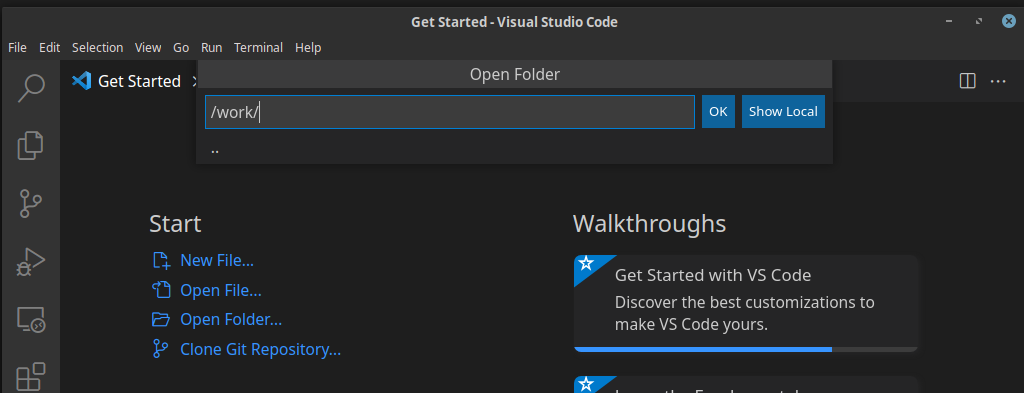The image size is (1024, 393).
Task: Open the Go menu
Action: tap(181, 48)
